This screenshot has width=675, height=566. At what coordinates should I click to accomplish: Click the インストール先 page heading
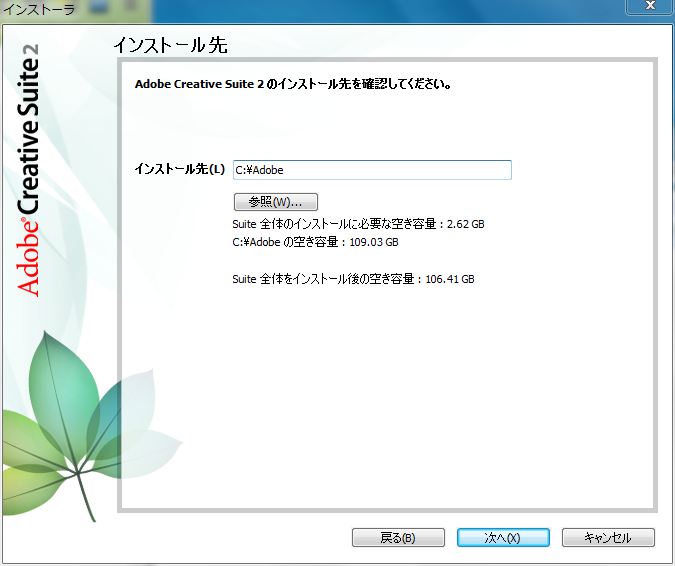(x=170, y=45)
